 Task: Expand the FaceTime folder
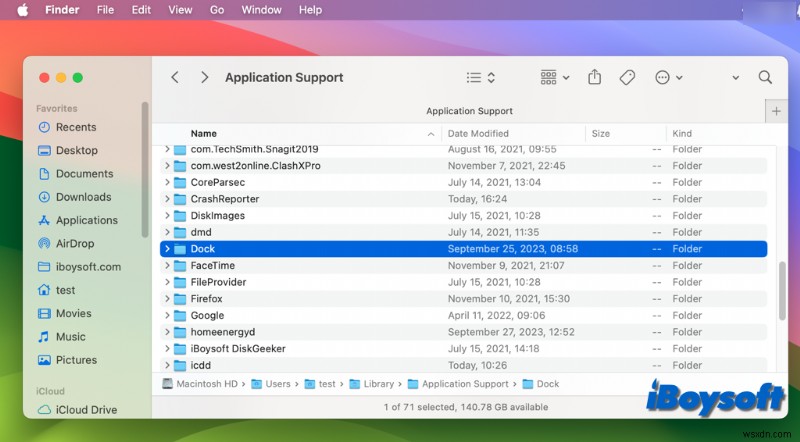tap(167, 265)
